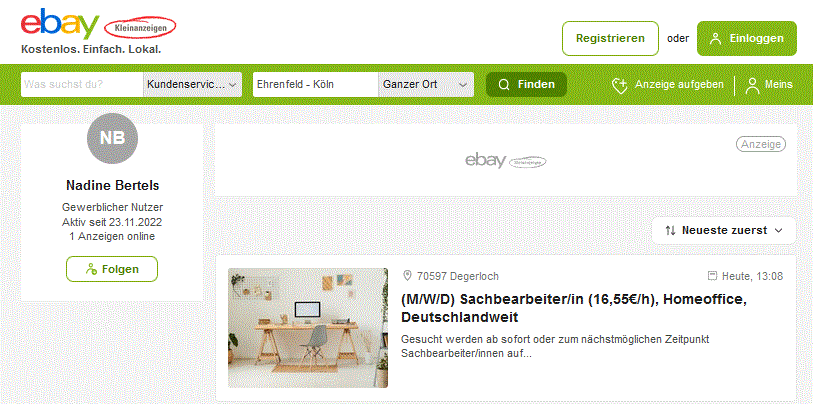Open the Sachbearbeiter/in Homeoffice listing title
This screenshot has height=404, width=813.
[573, 308]
